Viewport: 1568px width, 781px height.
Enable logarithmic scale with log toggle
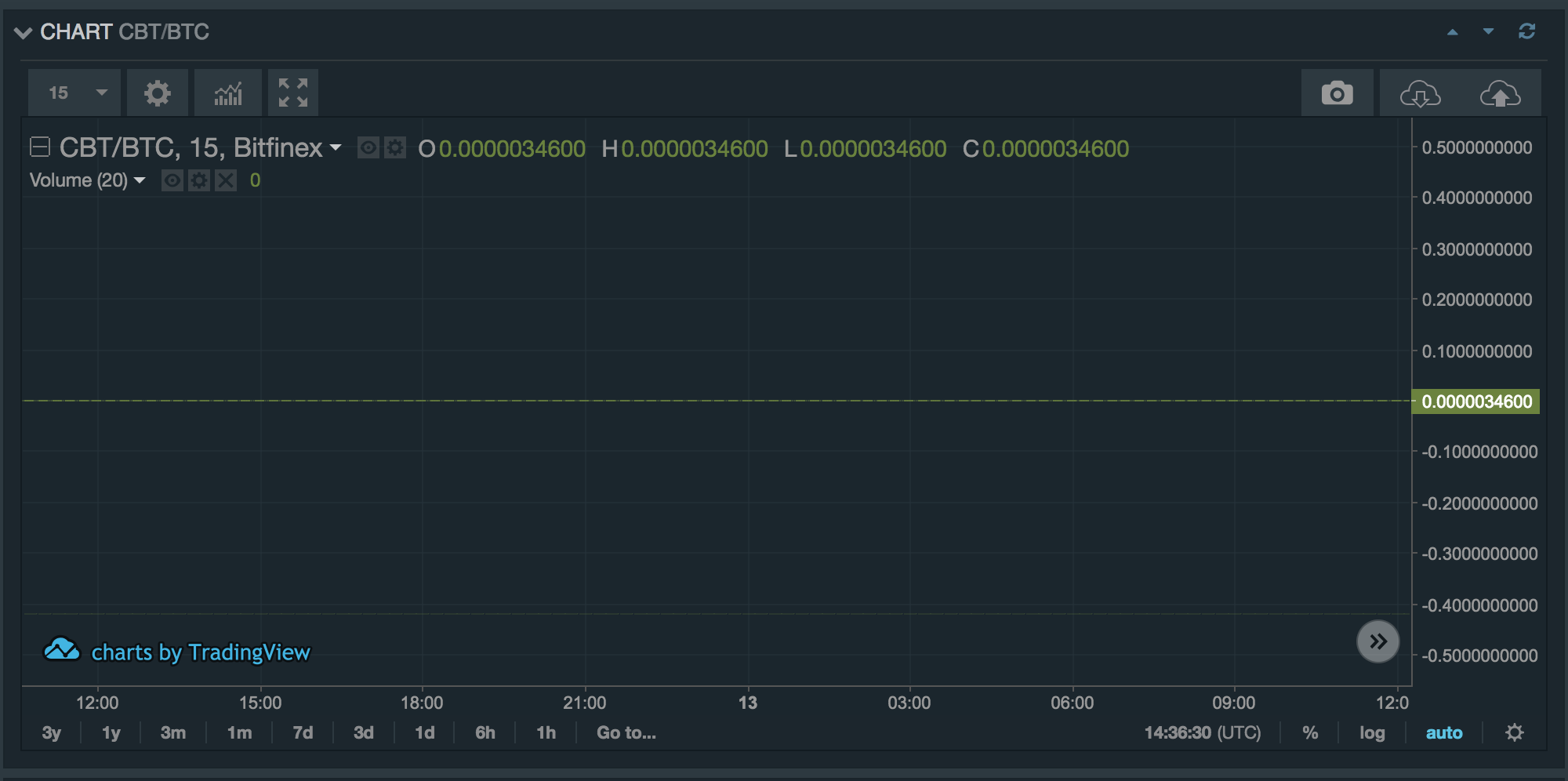point(1372,732)
